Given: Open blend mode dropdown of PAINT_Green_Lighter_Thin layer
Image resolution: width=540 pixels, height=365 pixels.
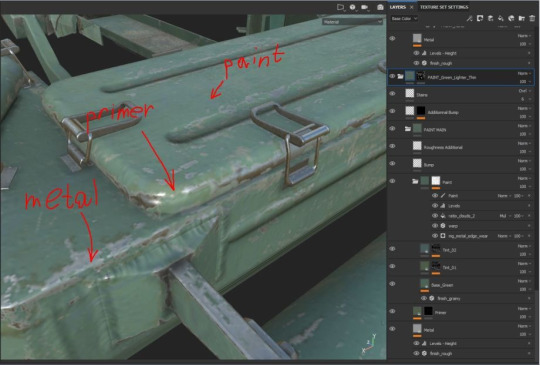Looking at the screenshot, I should 524,73.
